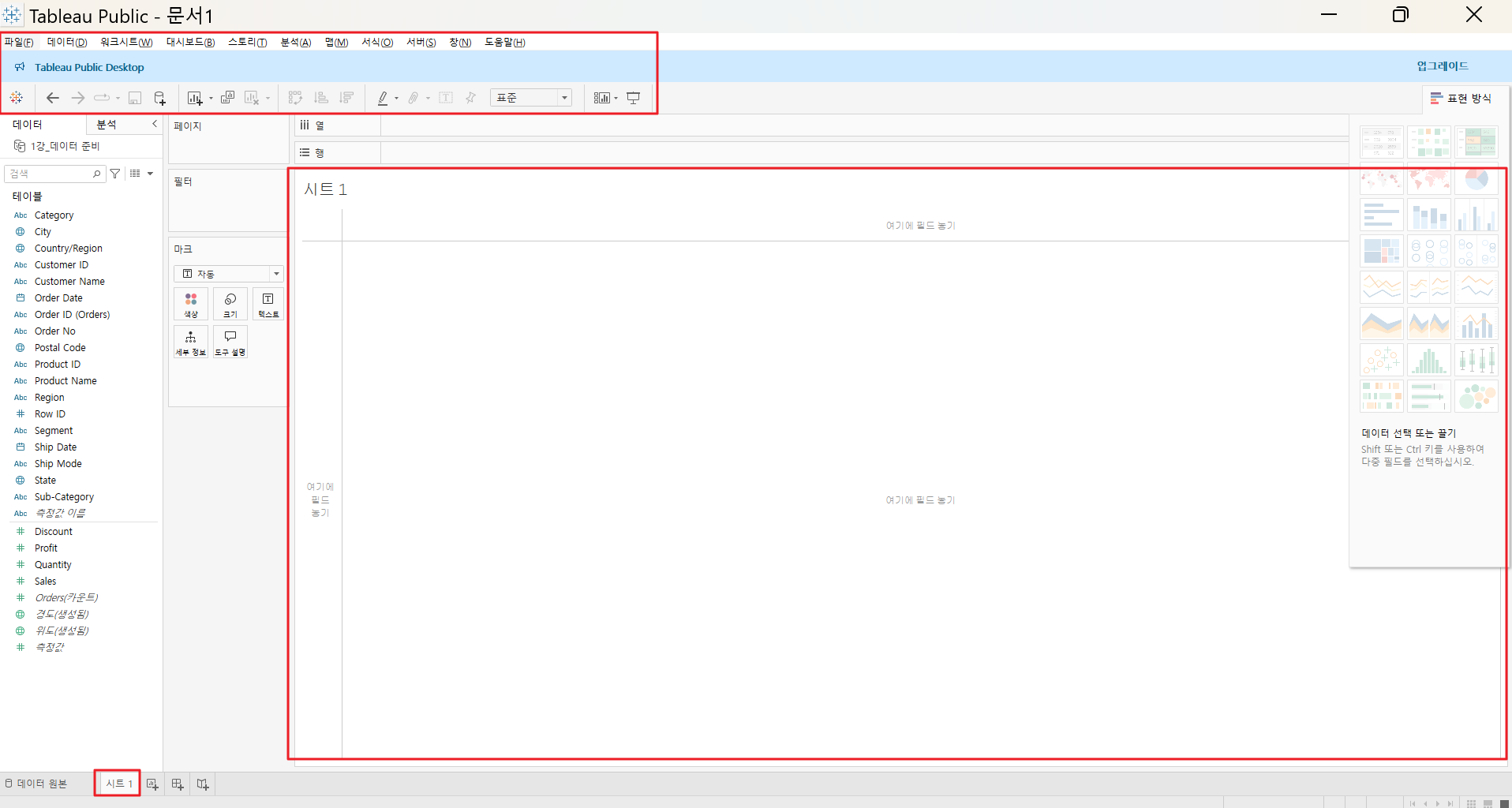Image resolution: width=1512 pixels, height=808 pixels.
Task: Select the Category field
Action: pos(54,215)
